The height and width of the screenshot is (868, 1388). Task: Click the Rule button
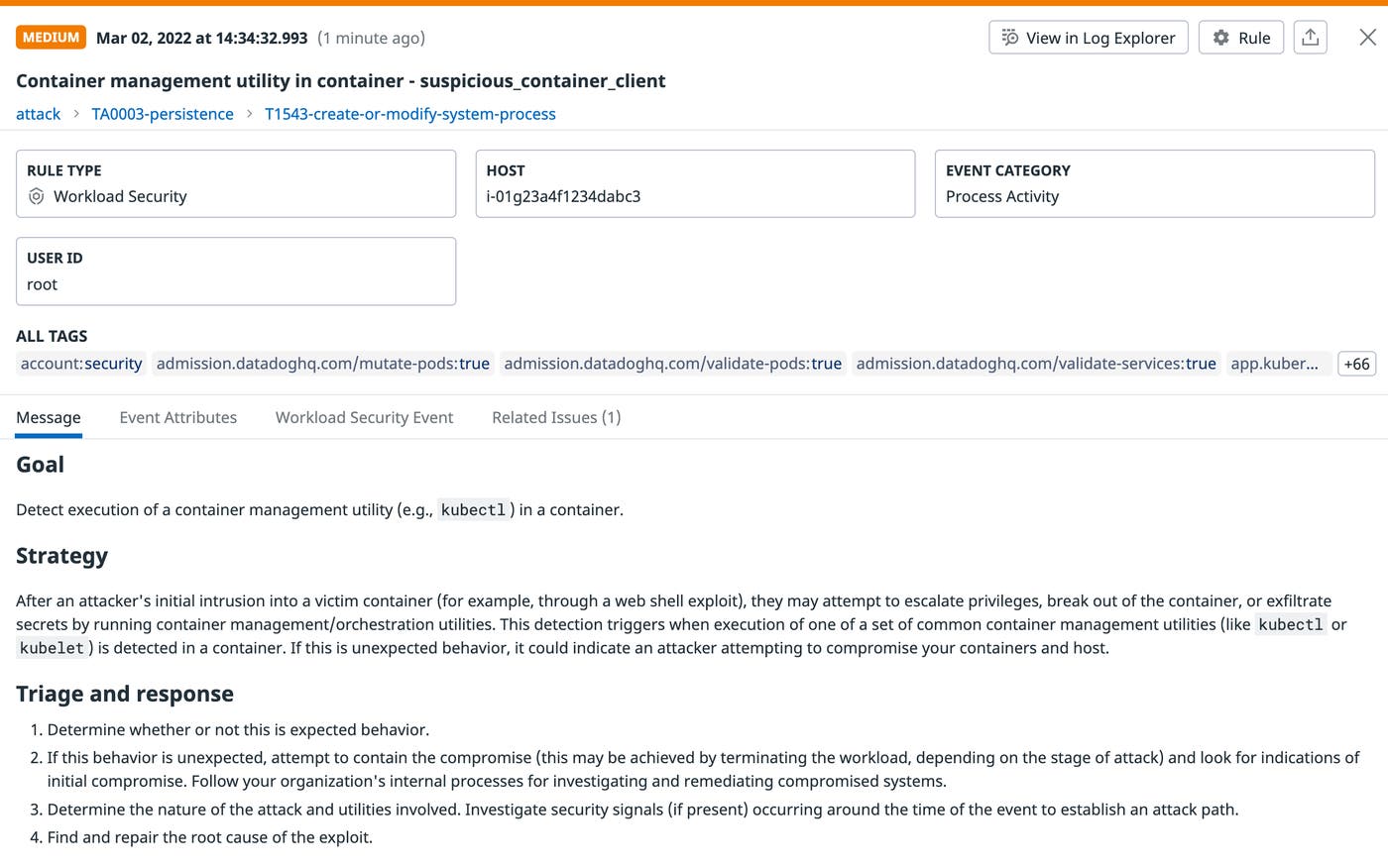(x=1240, y=37)
